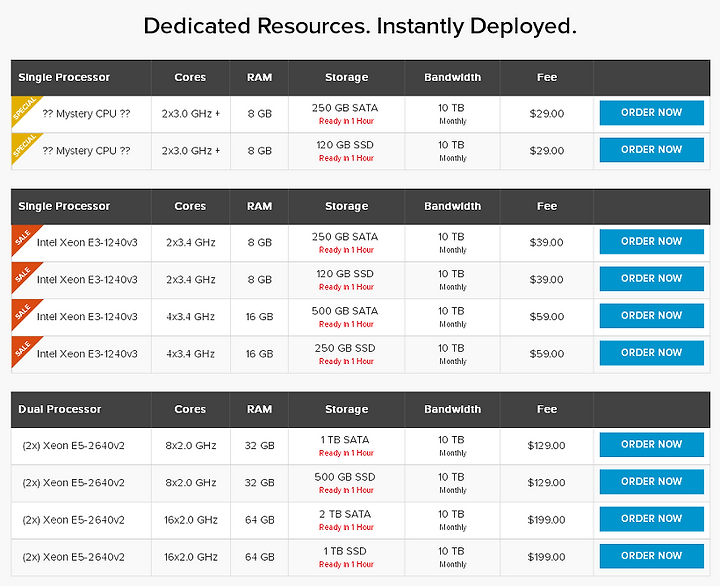Click '?? Mystery CPU ??' in 120 GB SSD row

86,151
